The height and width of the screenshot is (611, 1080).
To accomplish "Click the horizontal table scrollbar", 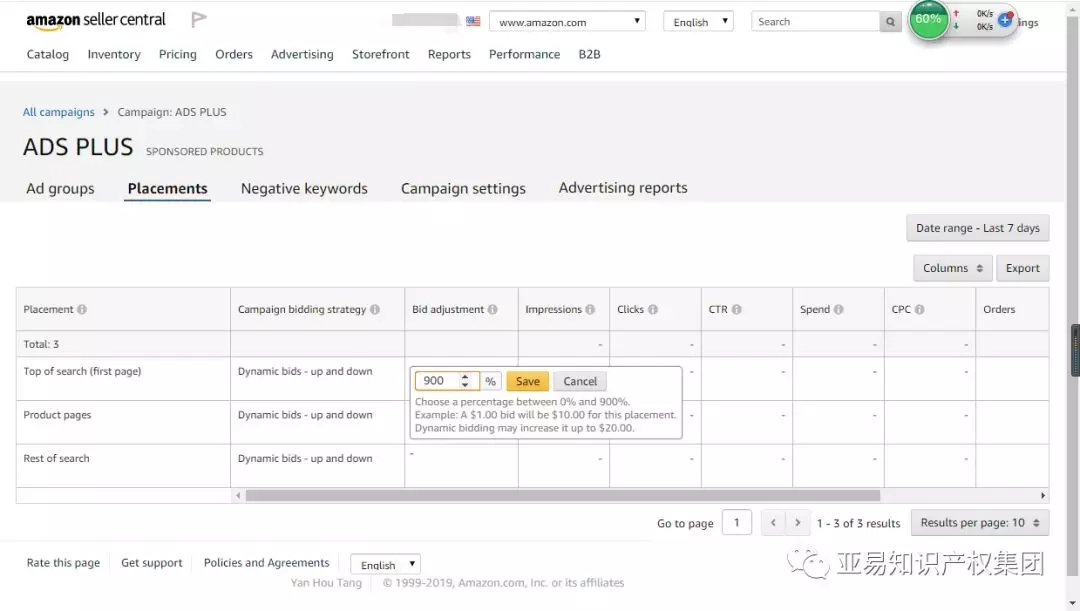I will (562, 495).
